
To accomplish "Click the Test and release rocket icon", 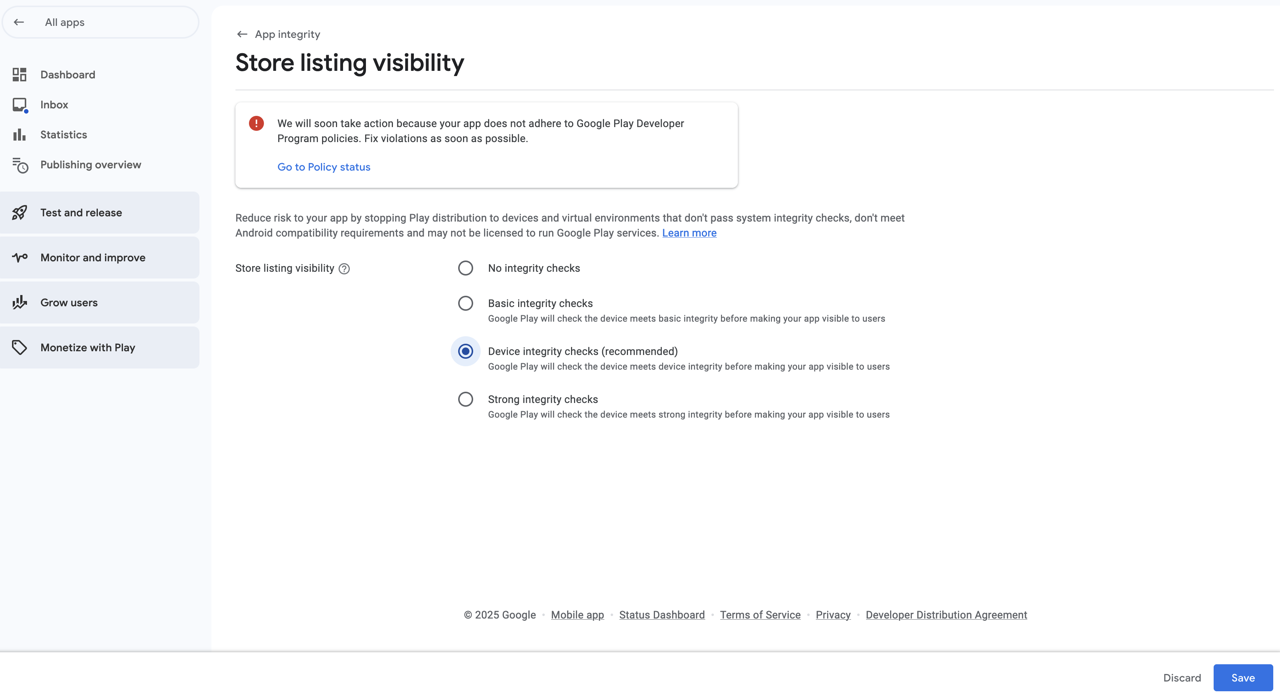I will pos(19,212).
